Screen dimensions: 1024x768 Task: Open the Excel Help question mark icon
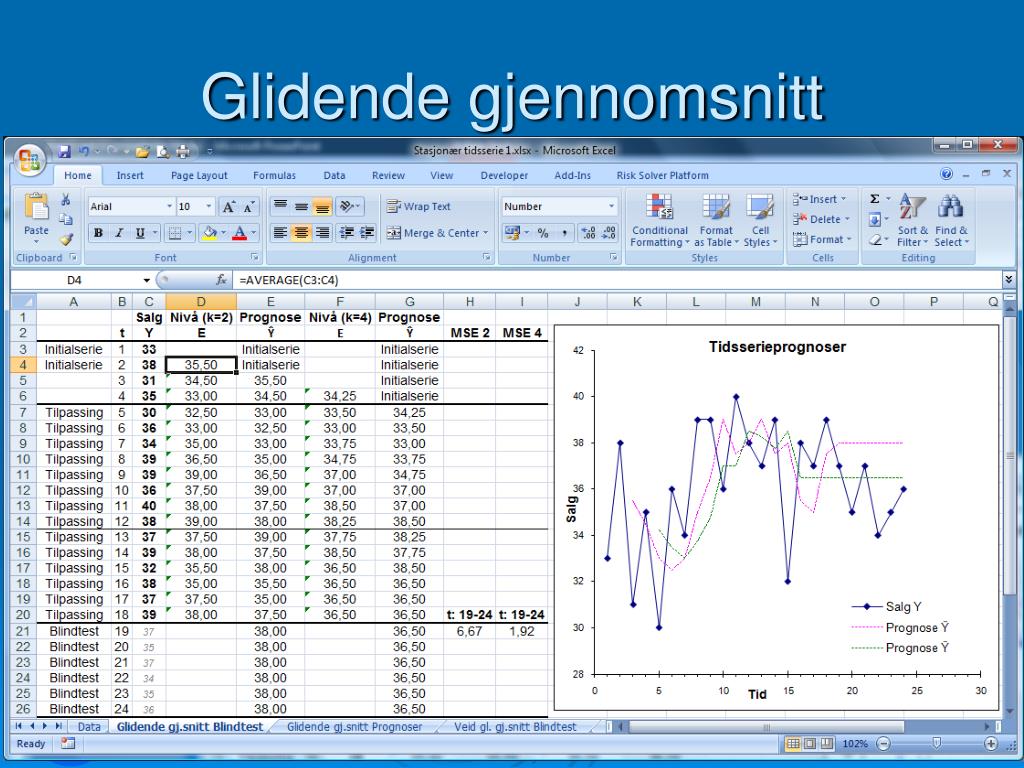tap(946, 174)
